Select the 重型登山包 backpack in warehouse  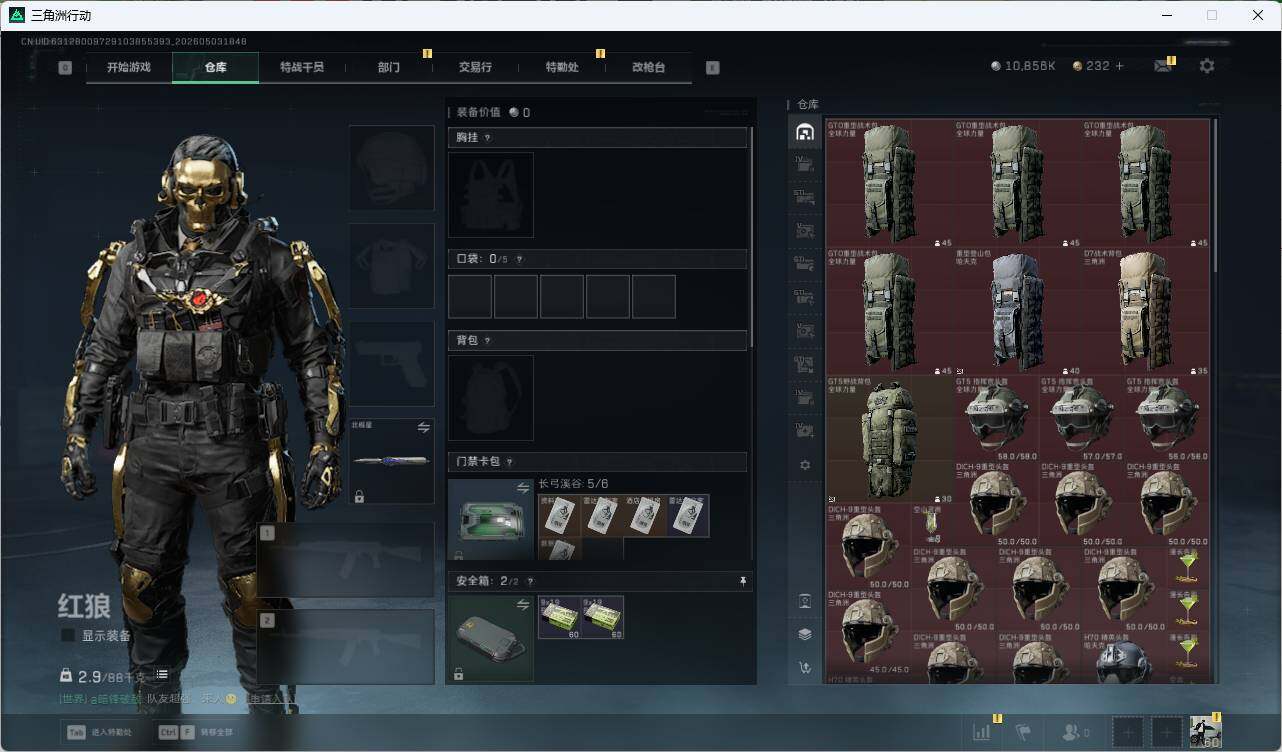[x=1018, y=312]
